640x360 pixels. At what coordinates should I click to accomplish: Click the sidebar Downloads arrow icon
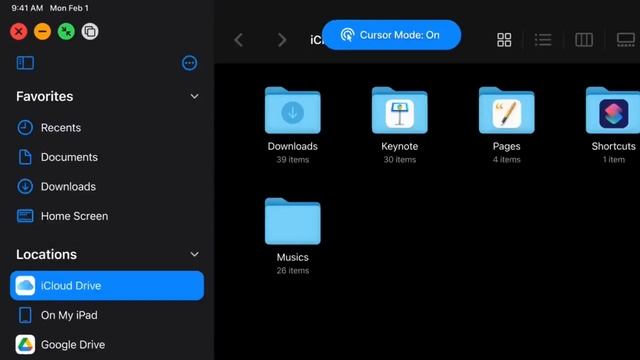[25, 187]
